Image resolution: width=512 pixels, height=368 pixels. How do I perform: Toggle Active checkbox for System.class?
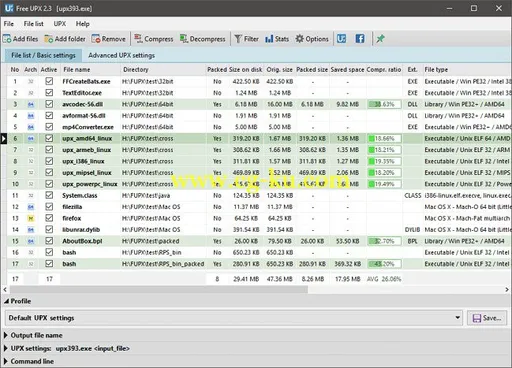click(49, 195)
